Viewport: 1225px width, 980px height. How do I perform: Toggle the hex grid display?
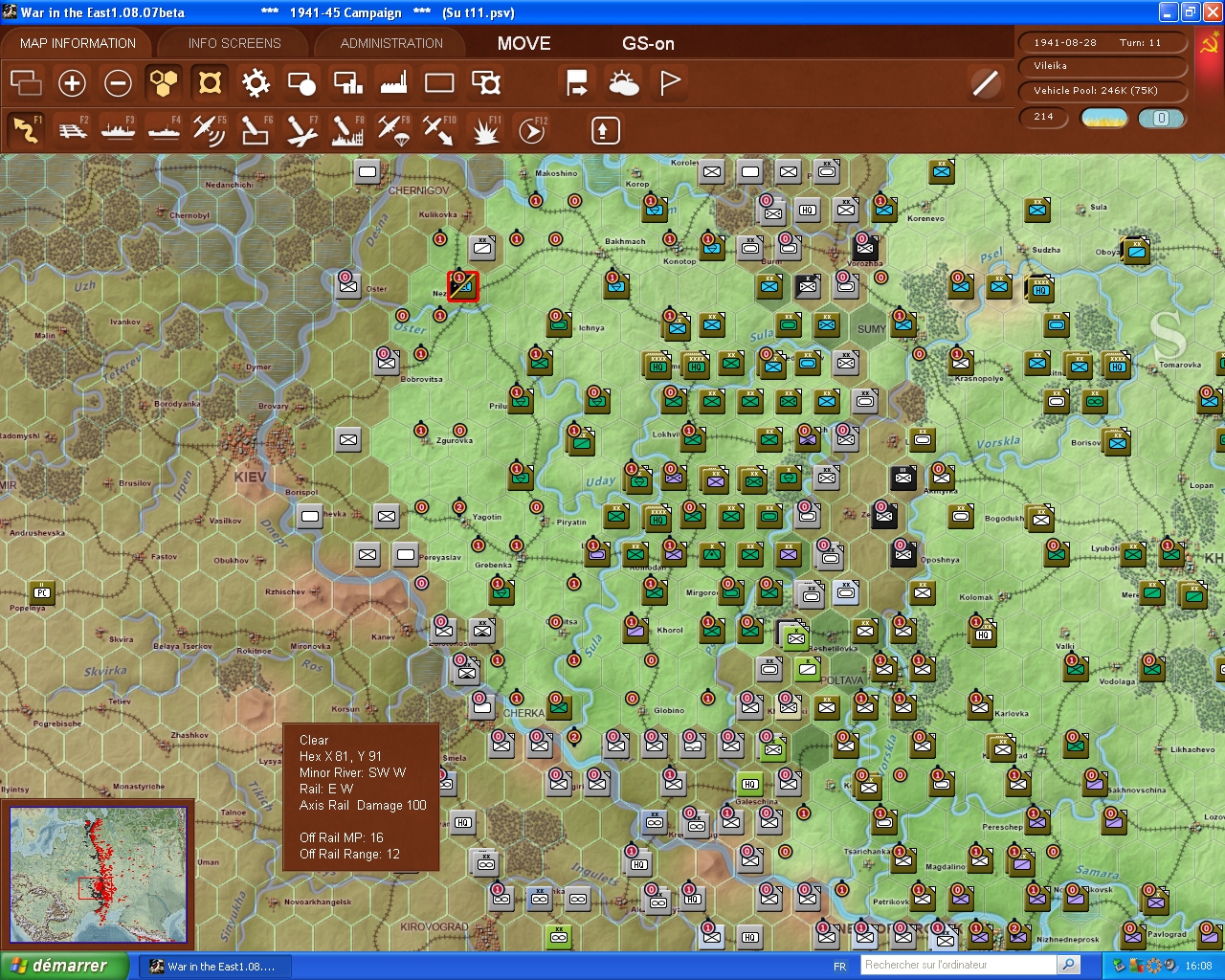click(x=164, y=83)
